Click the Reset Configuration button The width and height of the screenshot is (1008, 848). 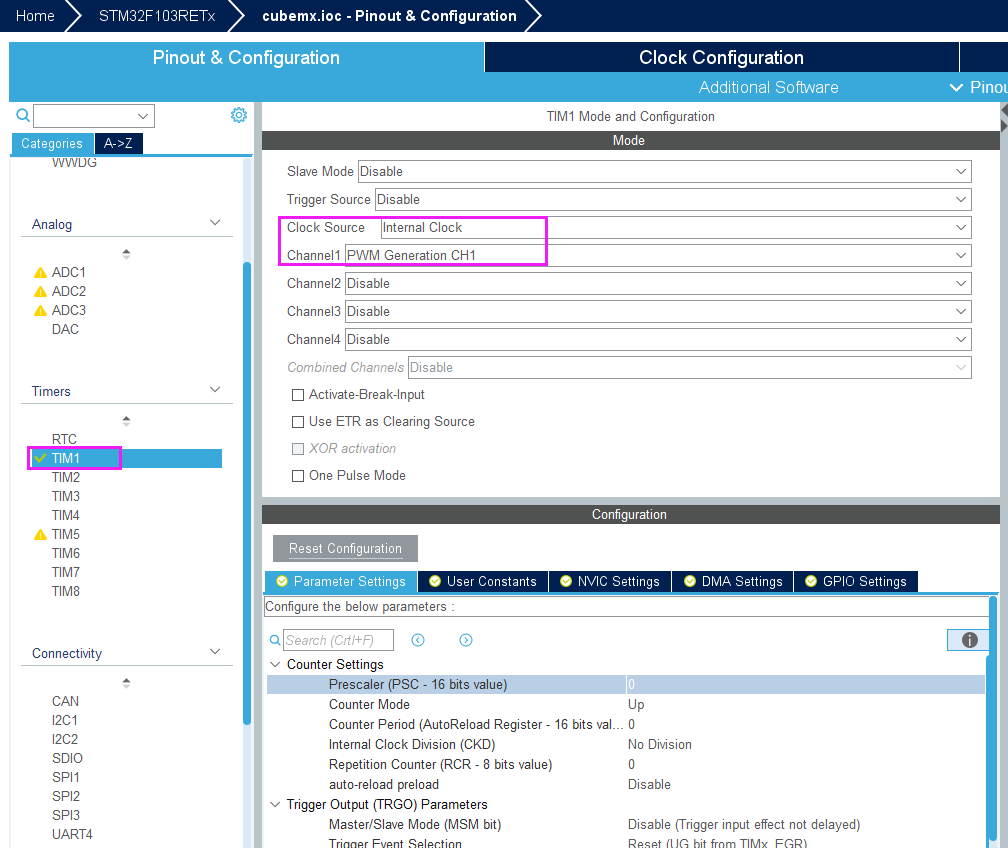(345, 549)
